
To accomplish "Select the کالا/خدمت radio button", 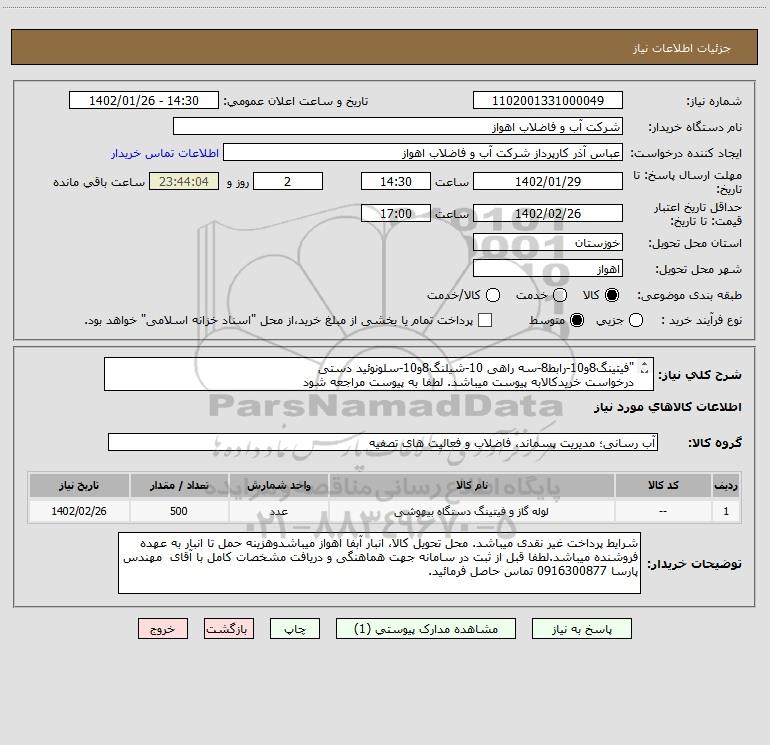I will click(493, 295).
